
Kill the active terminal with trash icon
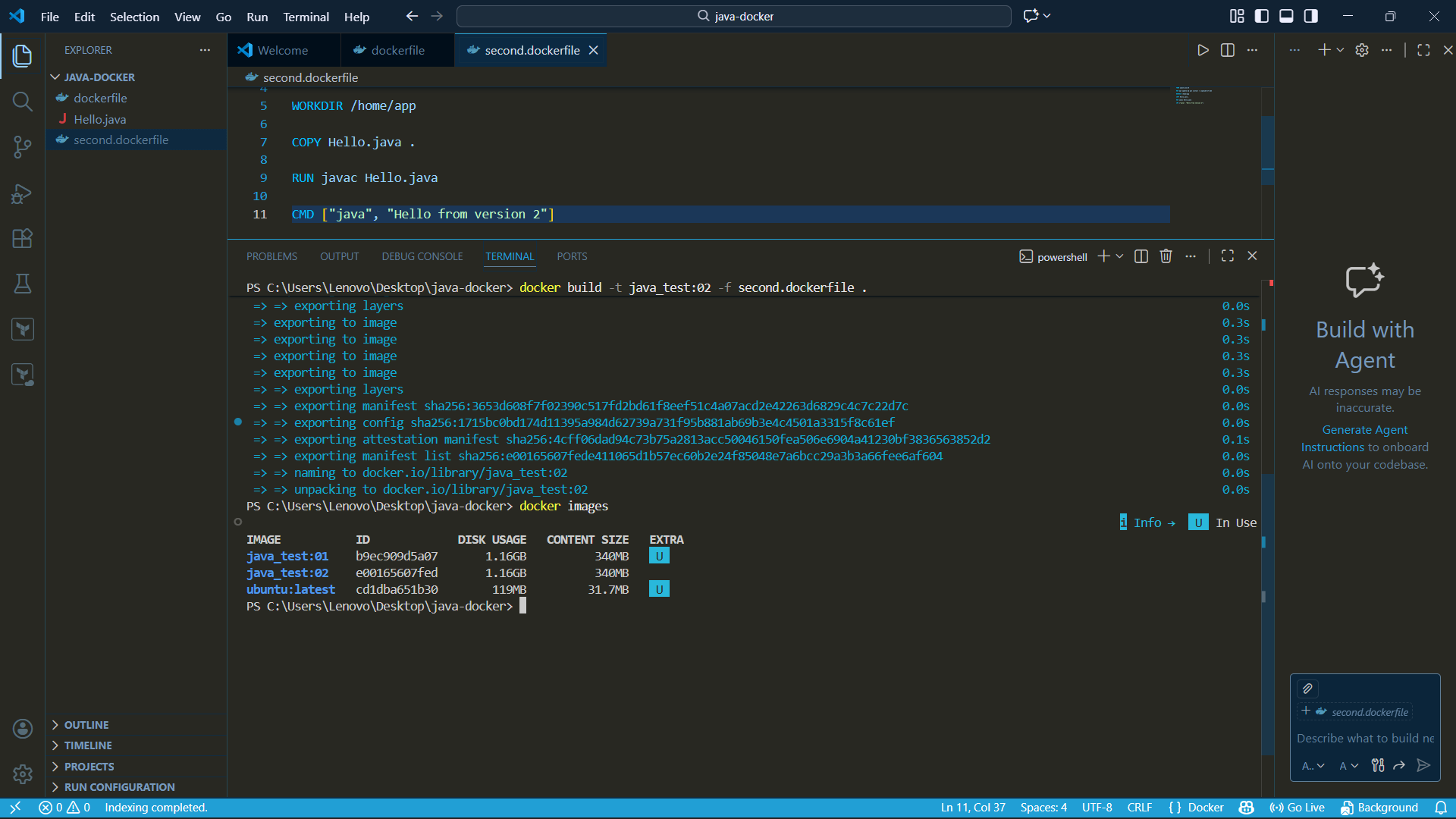[x=1166, y=256]
